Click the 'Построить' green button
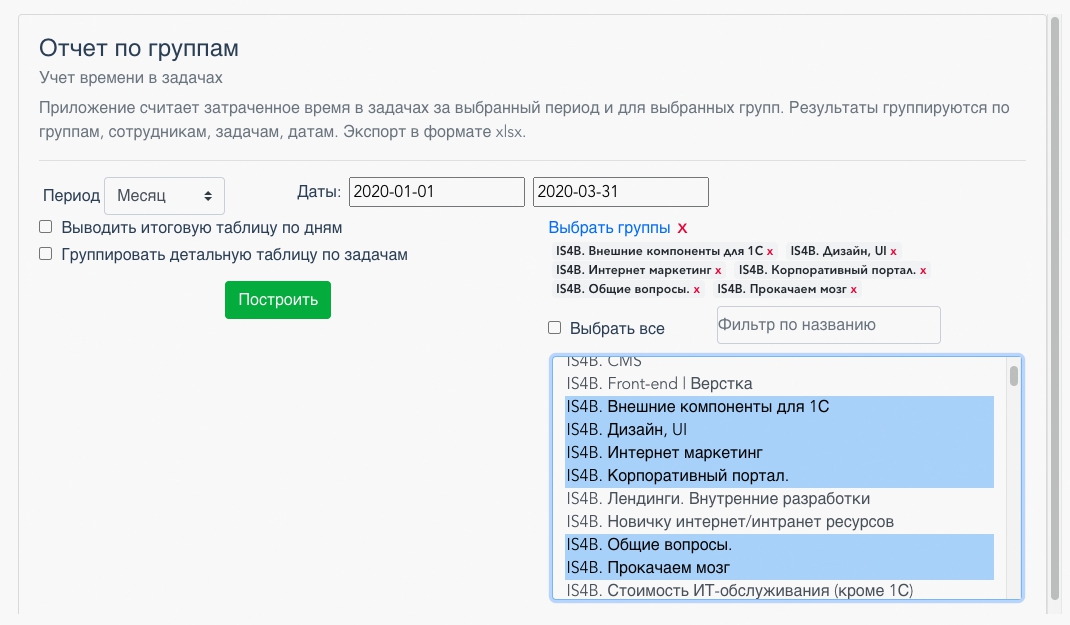Screen dimensions: 1070x625 (277, 300)
